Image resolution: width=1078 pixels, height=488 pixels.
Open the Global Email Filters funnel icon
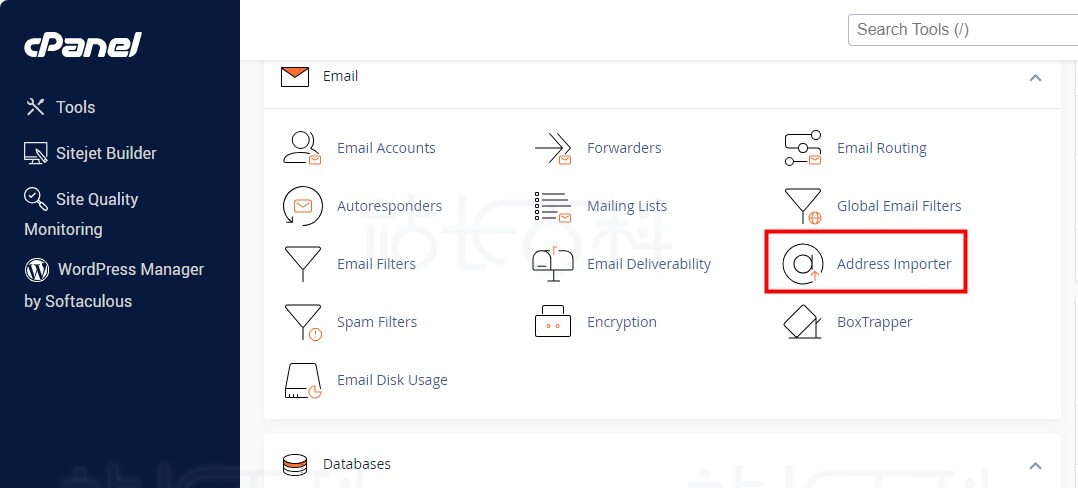[803, 206]
